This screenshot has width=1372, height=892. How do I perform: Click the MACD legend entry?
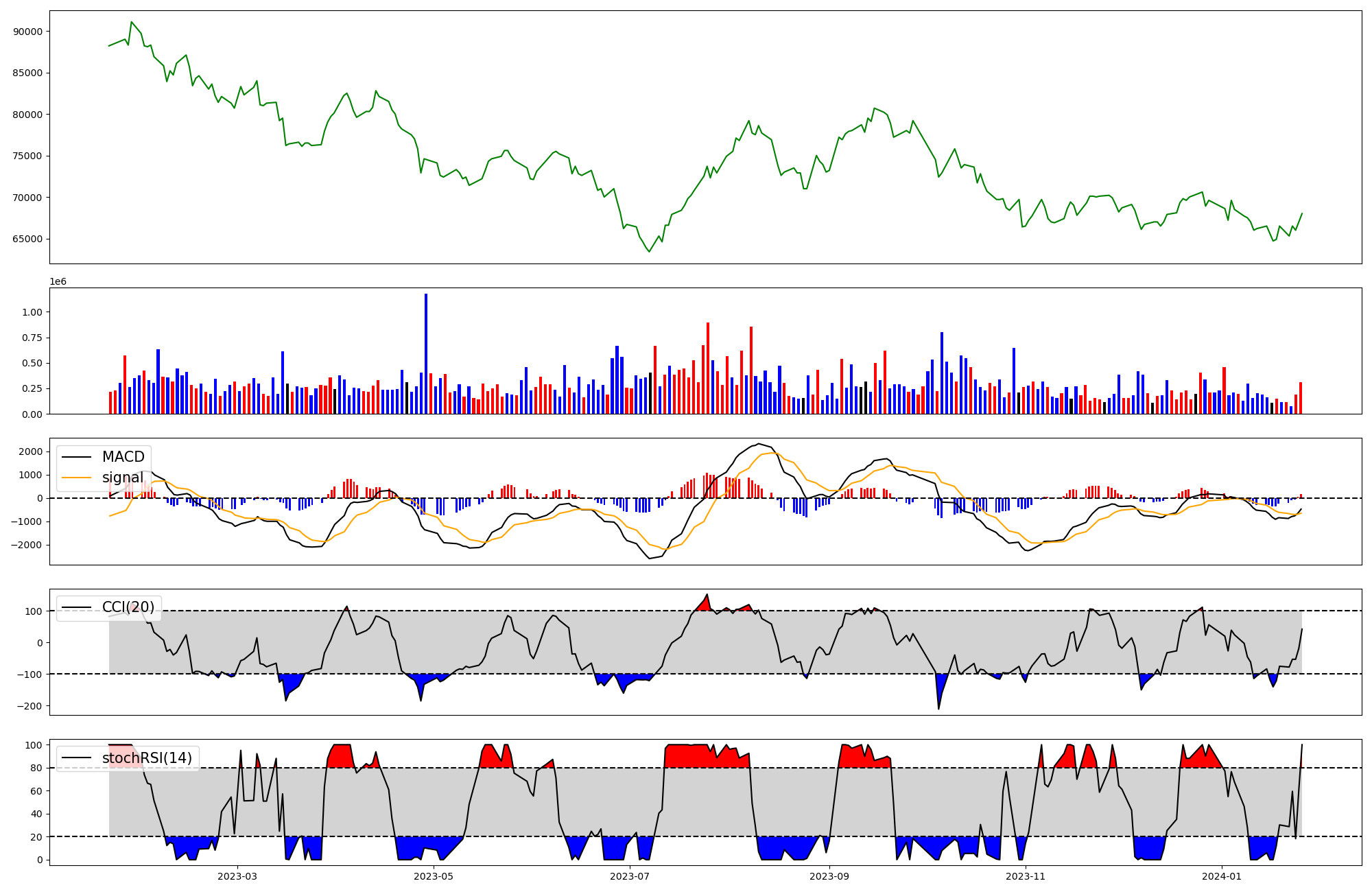tap(123, 457)
